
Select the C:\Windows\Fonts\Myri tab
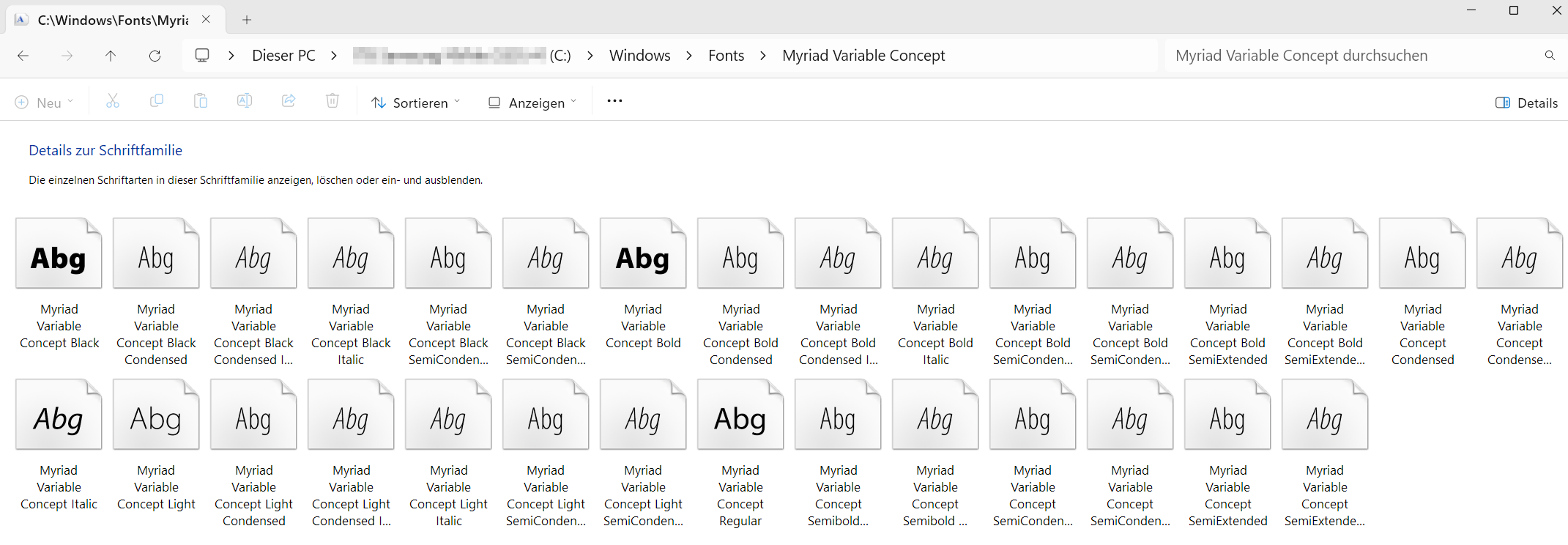(116, 20)
